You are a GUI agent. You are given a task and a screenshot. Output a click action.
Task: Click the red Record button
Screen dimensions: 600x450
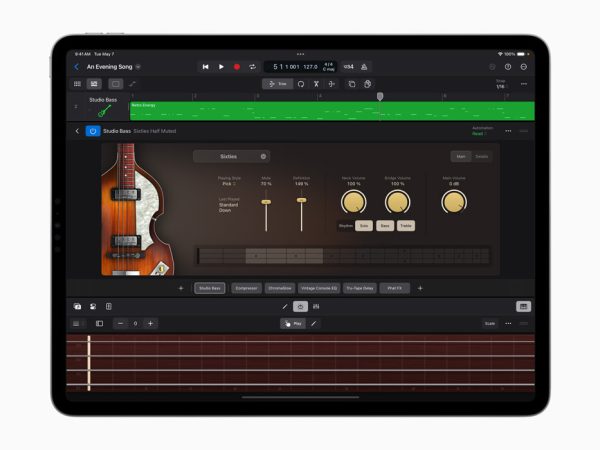point(237,67)
